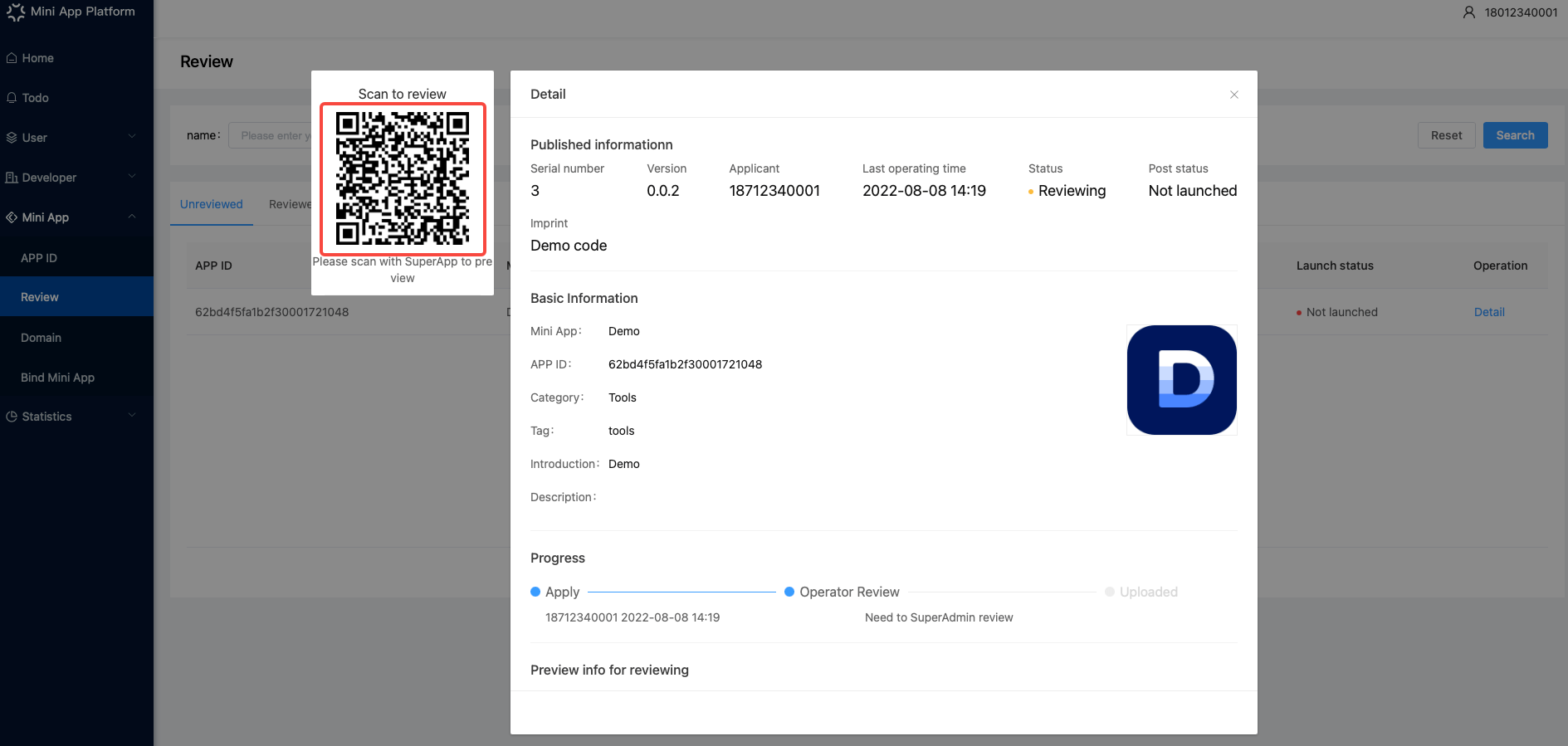Click the Uploaded progress step
This screenshot has width=1568, height=746.
pos(1141,592)
